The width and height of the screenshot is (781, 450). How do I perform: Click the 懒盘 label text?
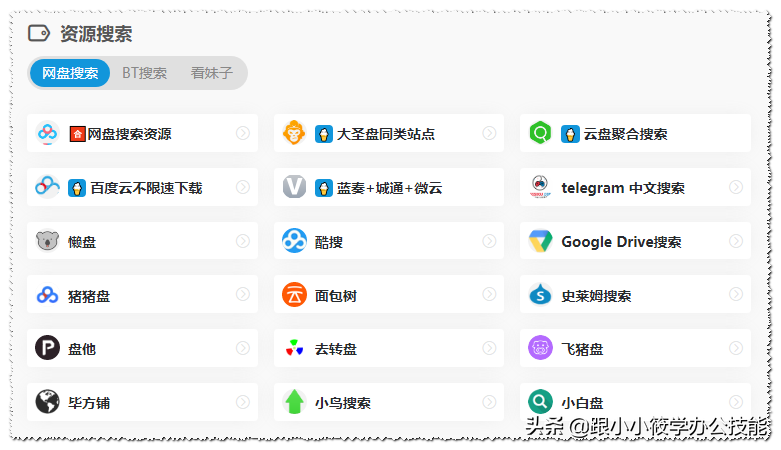pyautogui.click(x=82, y=242)
